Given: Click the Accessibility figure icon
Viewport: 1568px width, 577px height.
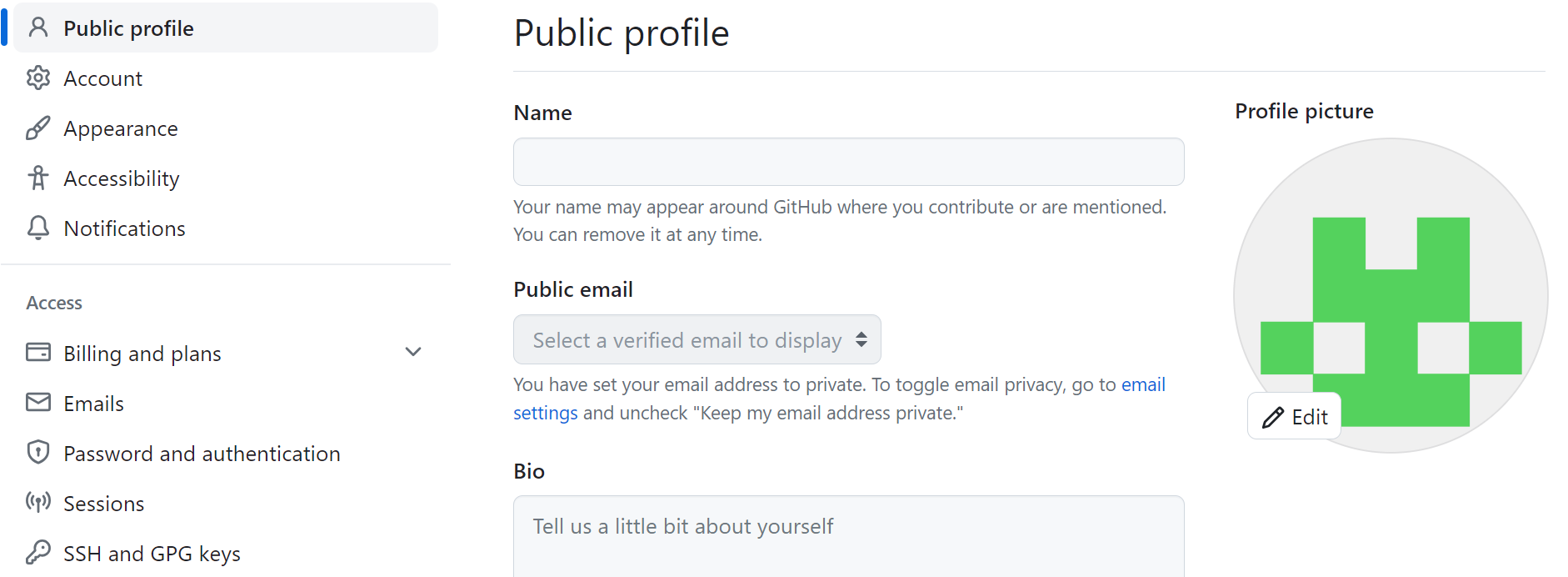Looking at the screenshot, I should (x=38, y=178).
